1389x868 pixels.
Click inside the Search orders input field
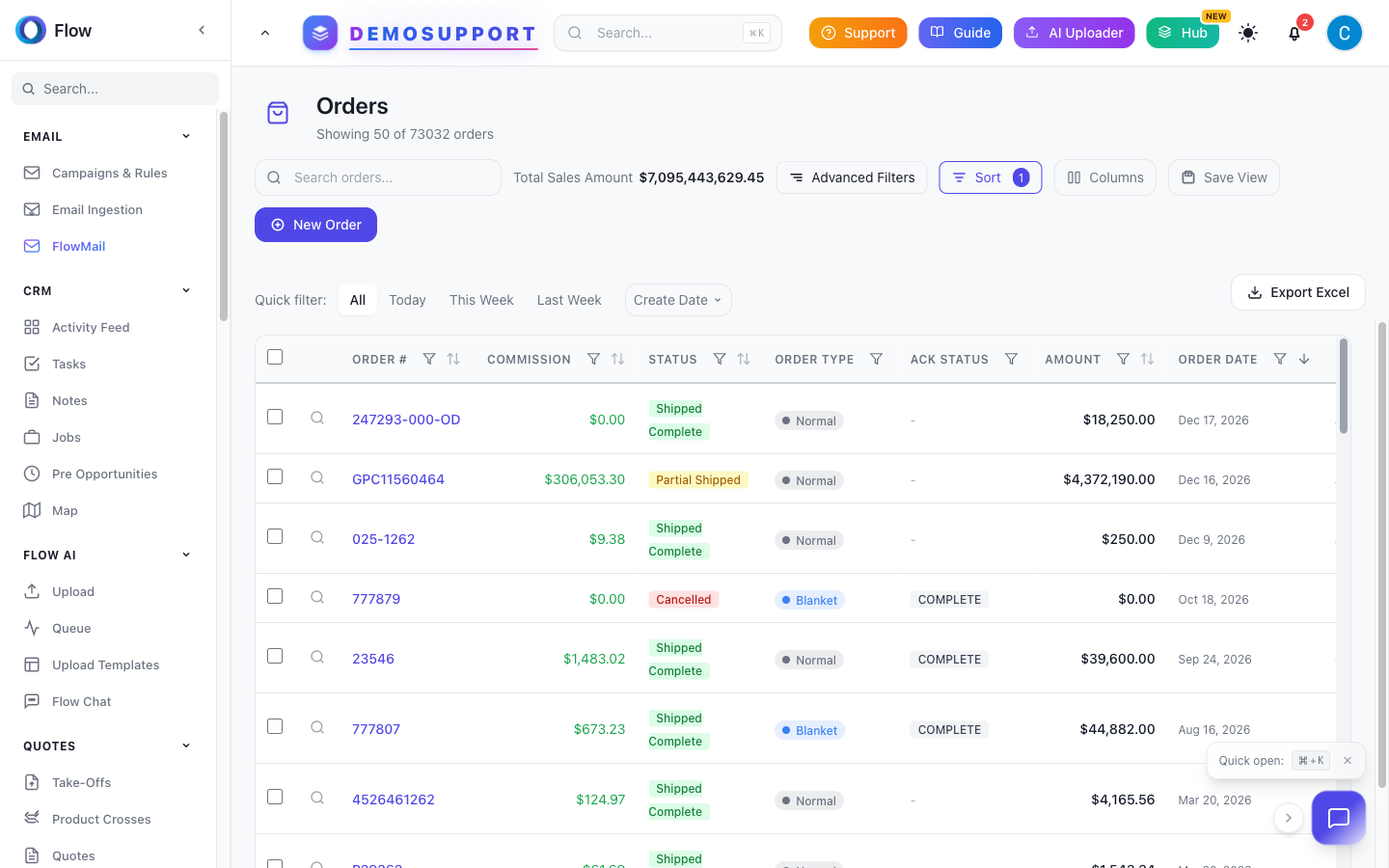click(x=377, y=176)
